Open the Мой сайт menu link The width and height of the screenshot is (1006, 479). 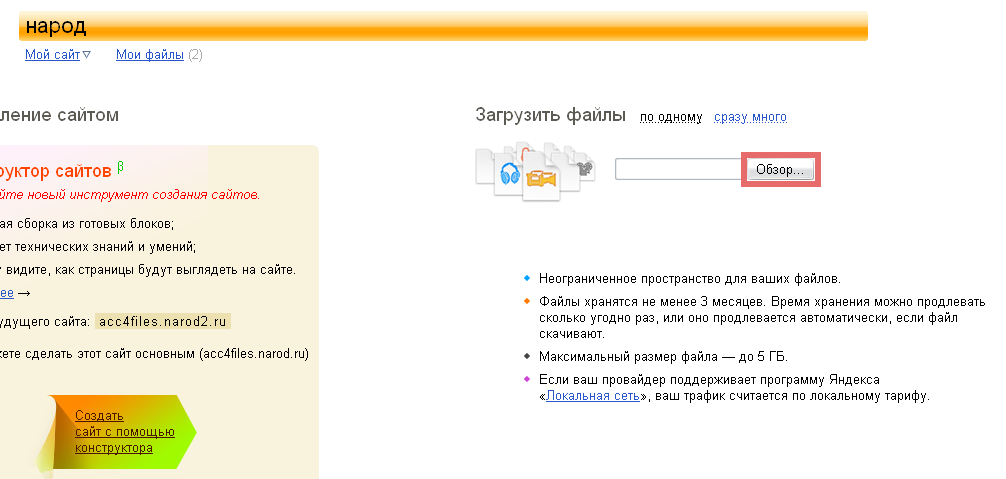pos(52,55)
